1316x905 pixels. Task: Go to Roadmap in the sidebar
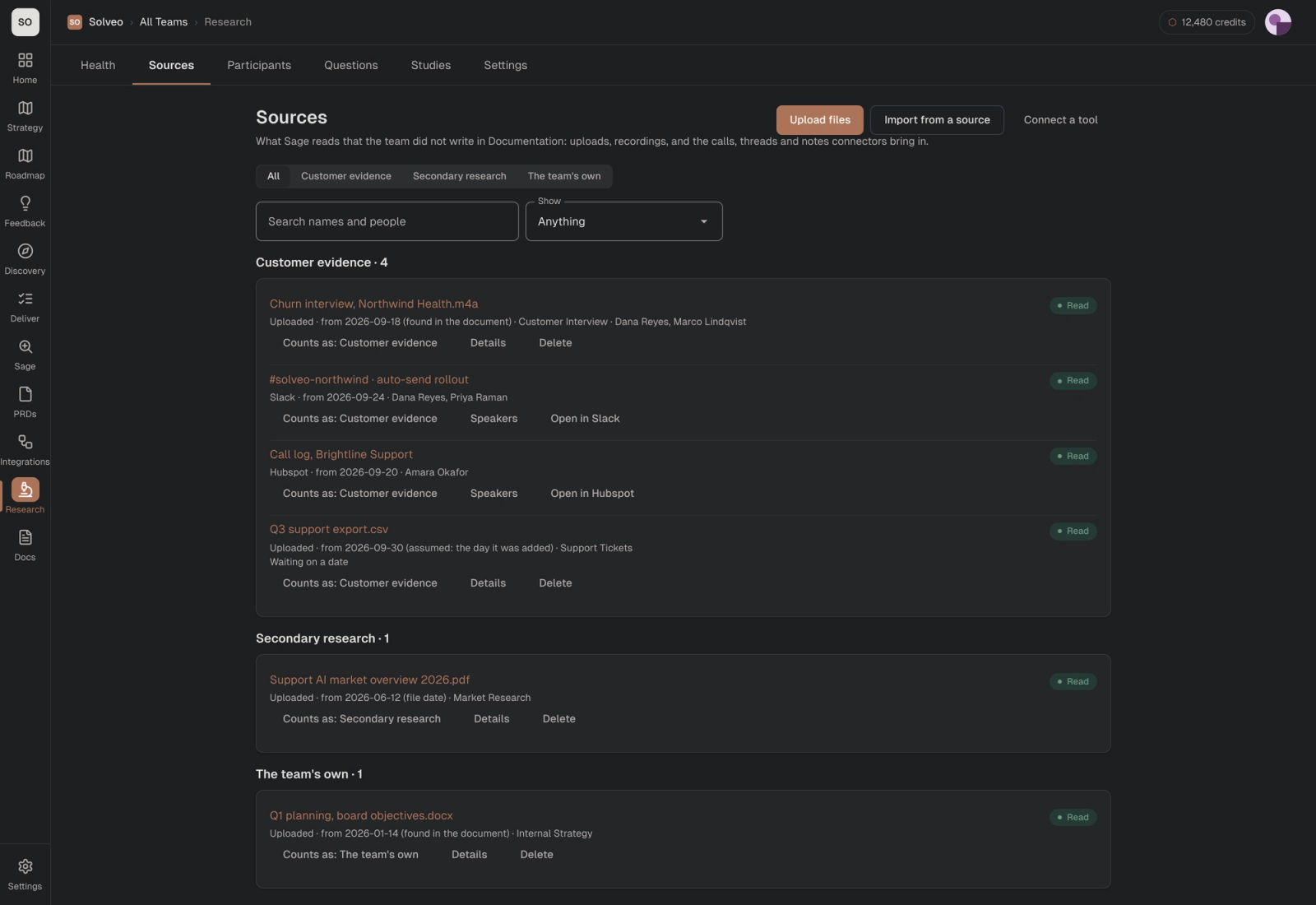point(25,164)
